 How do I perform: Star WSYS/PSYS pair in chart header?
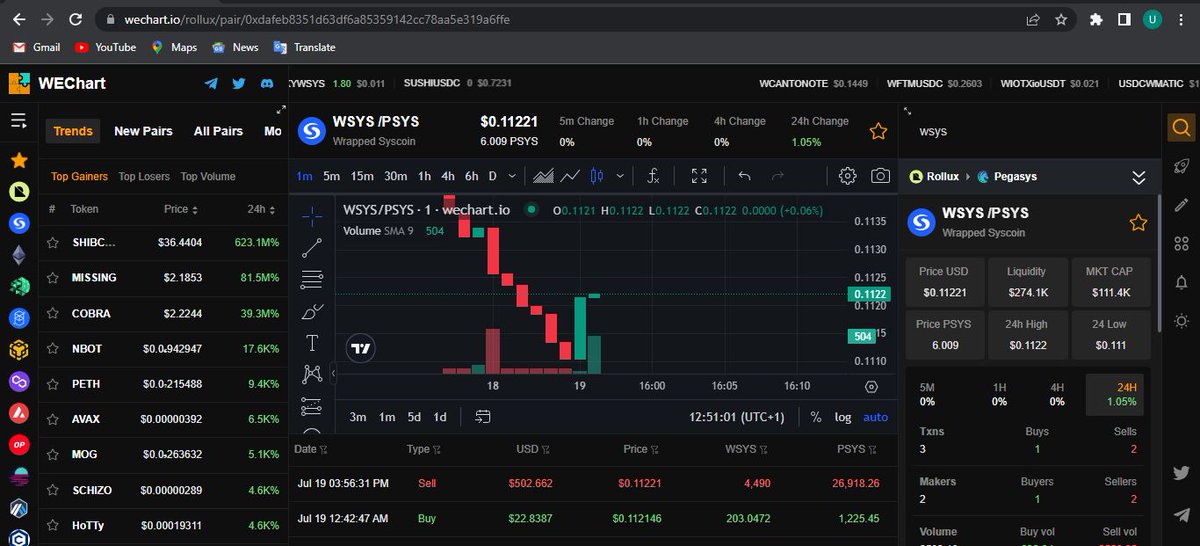pyautogui.click(x=878, y=131)
